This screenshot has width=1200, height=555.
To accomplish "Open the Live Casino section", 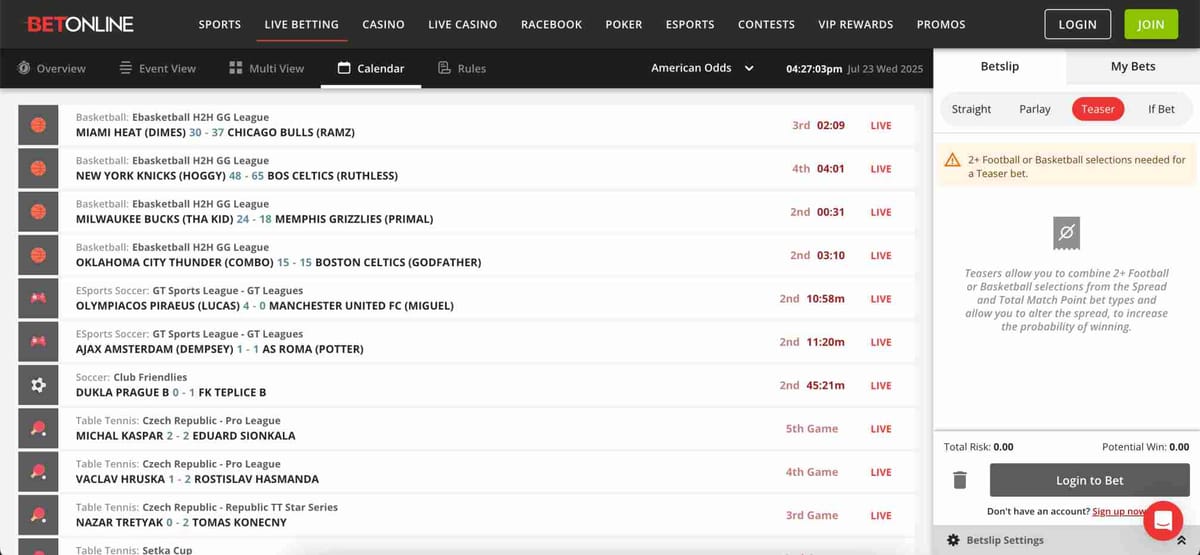I will coord(462,24).
